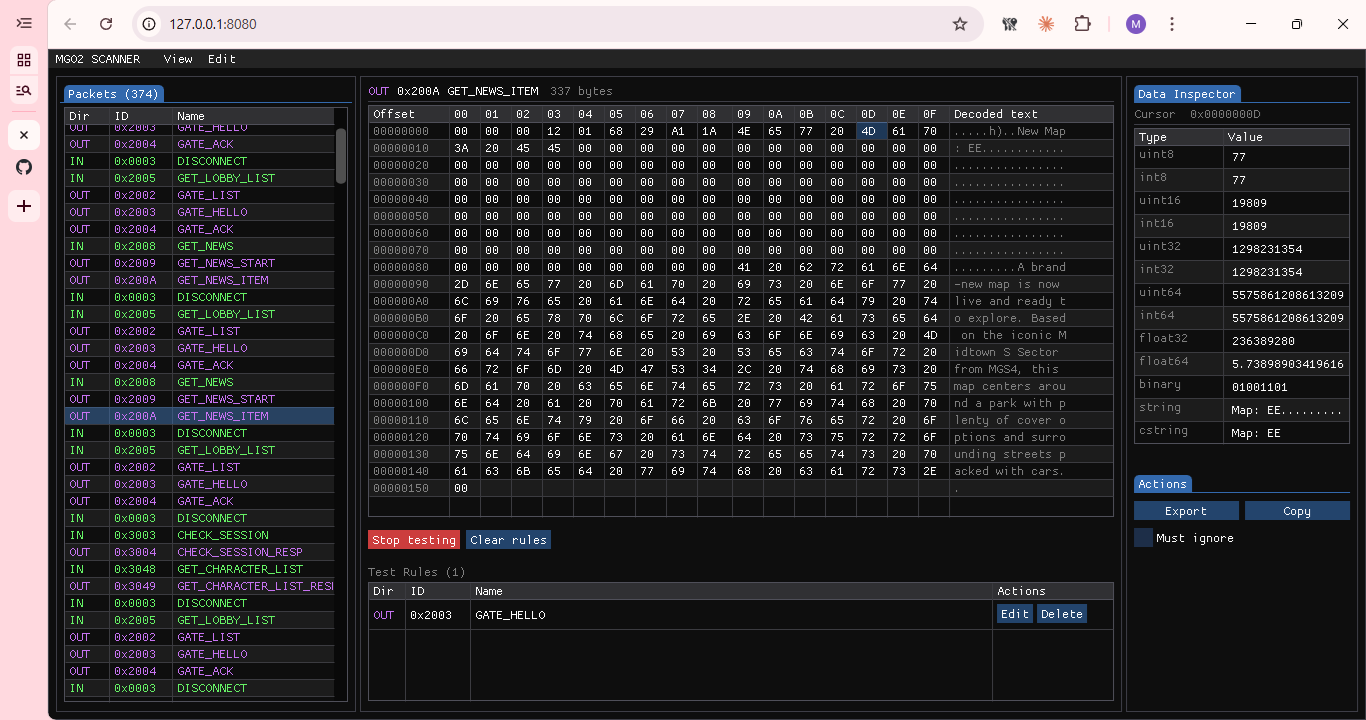Click the packets list scrollbar thumb
Image resolution: width=1366 pixels, height=720 pixels.
click(x=341, y=156)
